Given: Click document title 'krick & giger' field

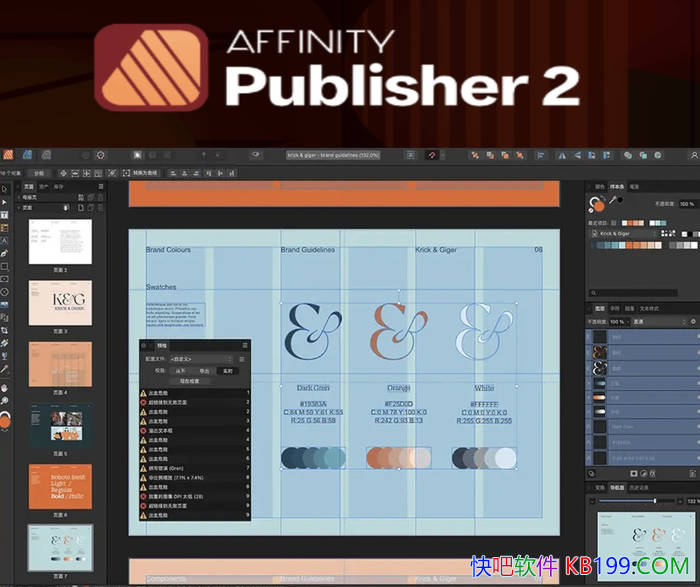Looking at the screenshot, I should click(333, 155).
